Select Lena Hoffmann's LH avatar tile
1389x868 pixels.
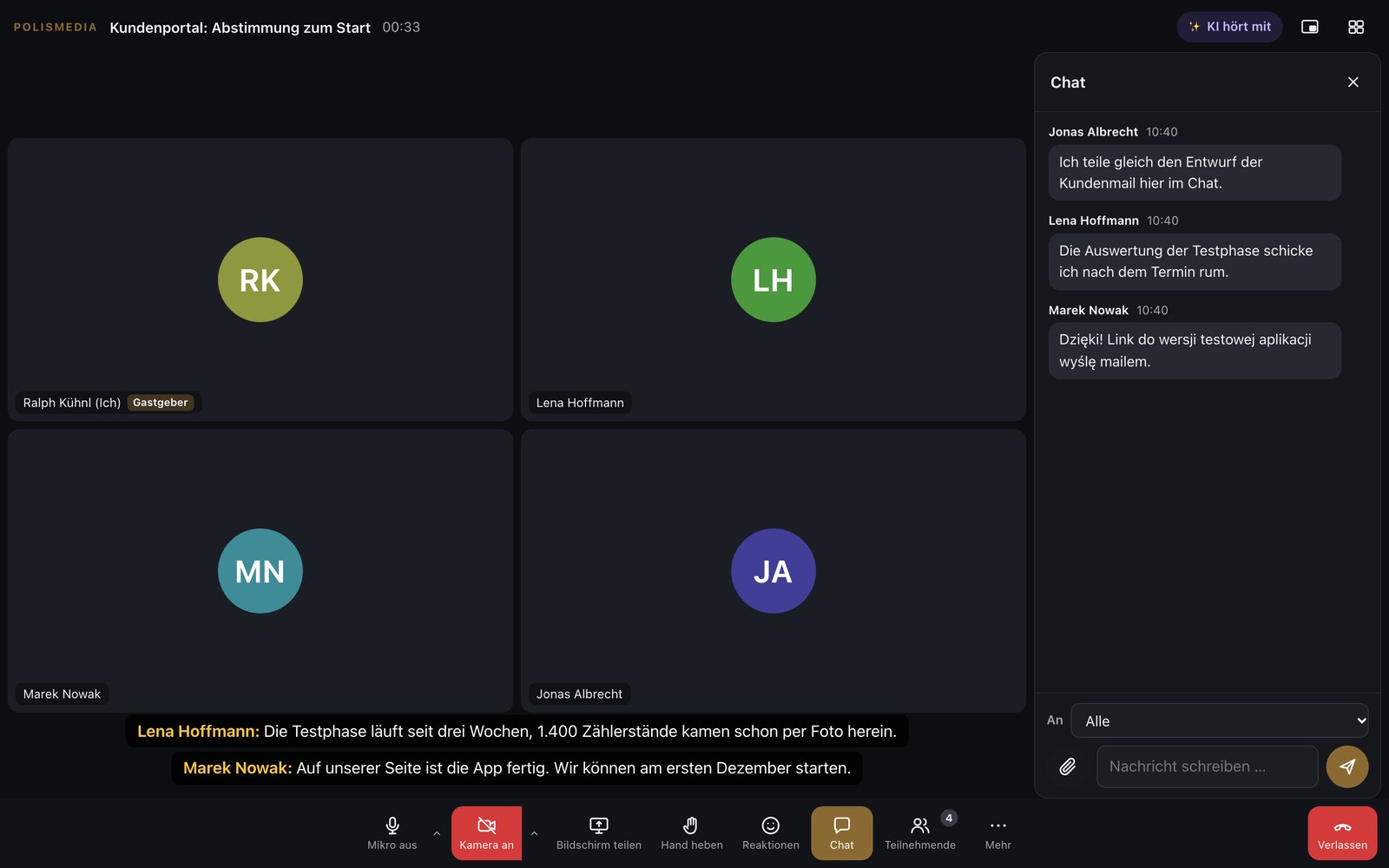(773, 279)
